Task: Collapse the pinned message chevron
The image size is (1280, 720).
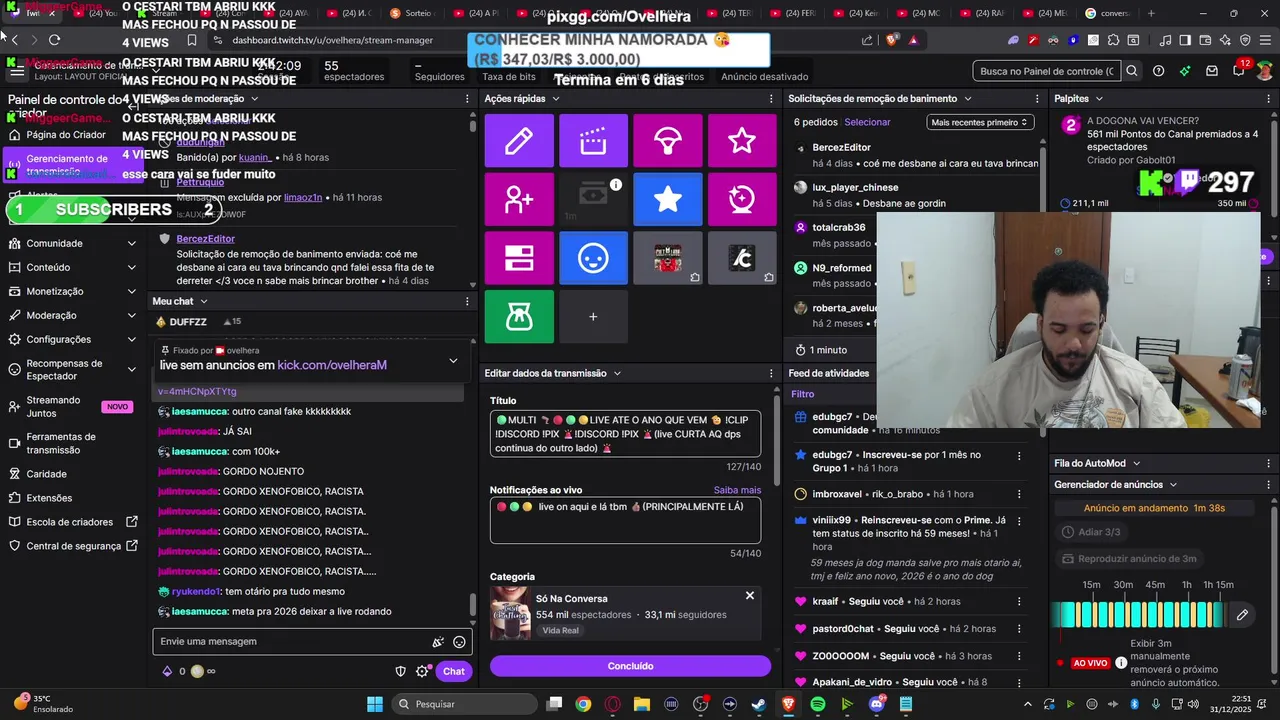Action: (453, 361)
